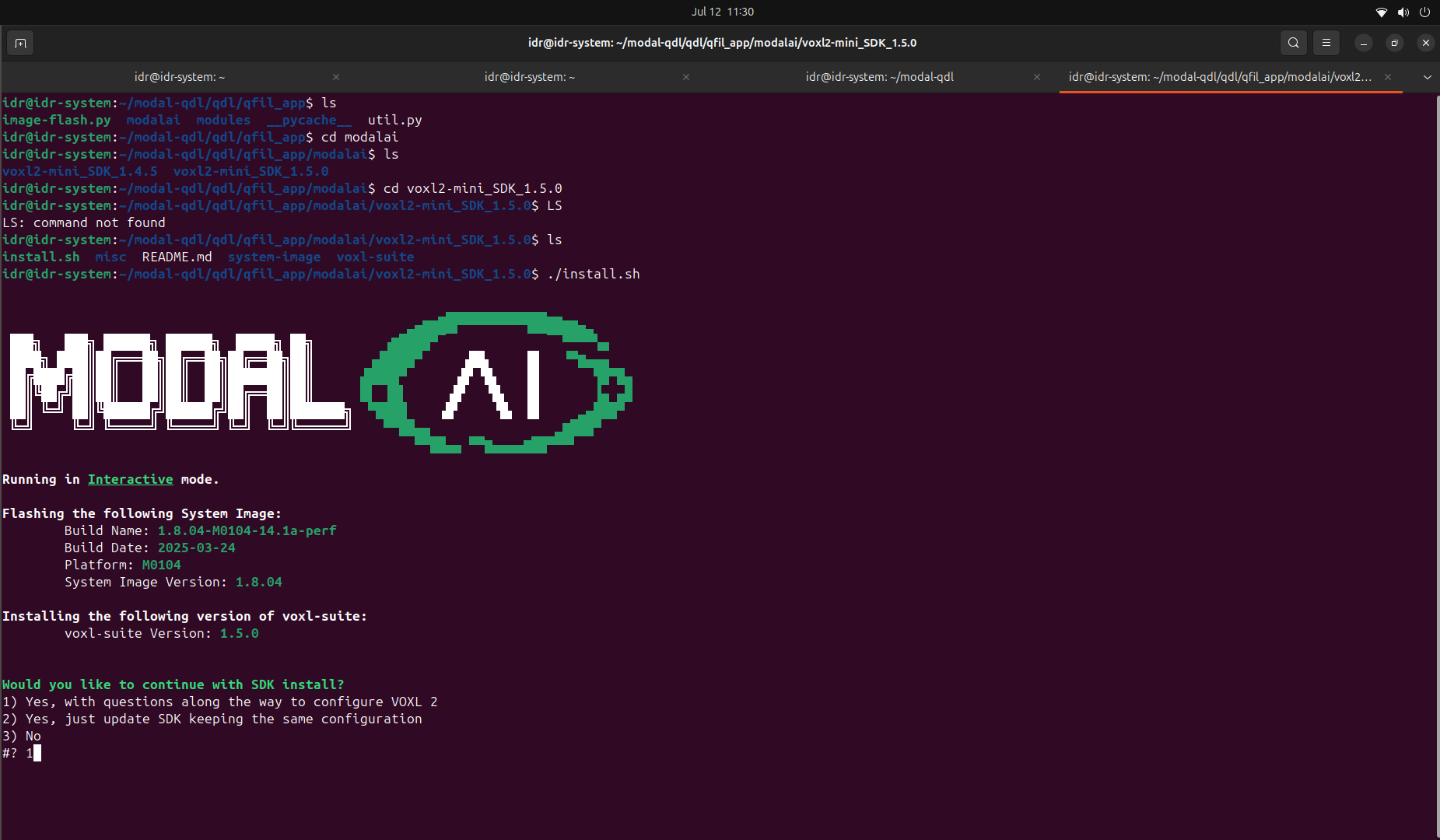Click the #? input prompt line
Image resolution: width=1440 pixels, height=840 pixels.
point(22,753)
